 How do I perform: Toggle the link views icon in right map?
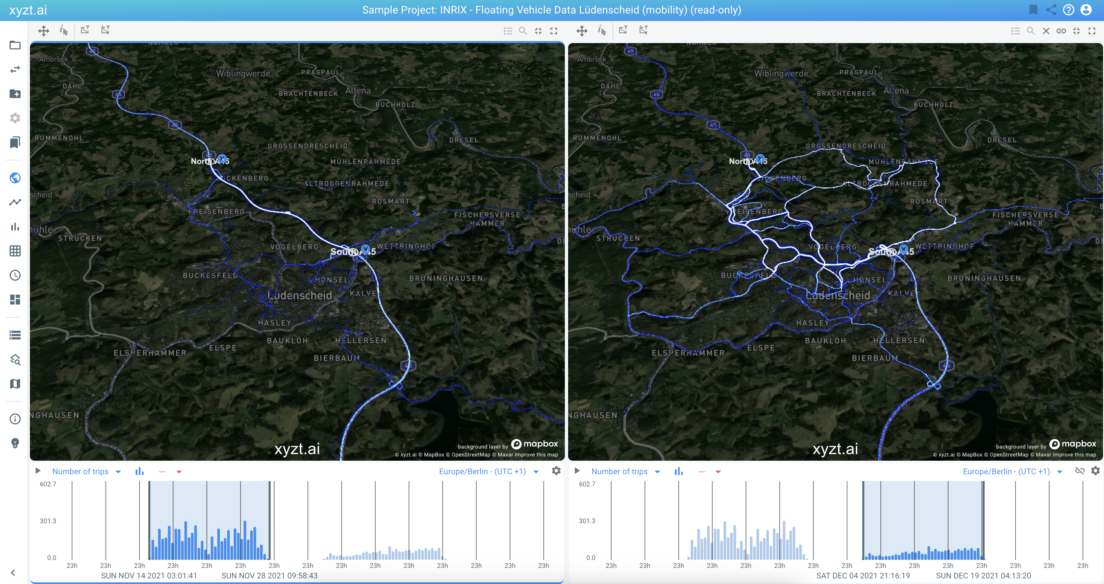(x=1061, y=31)
